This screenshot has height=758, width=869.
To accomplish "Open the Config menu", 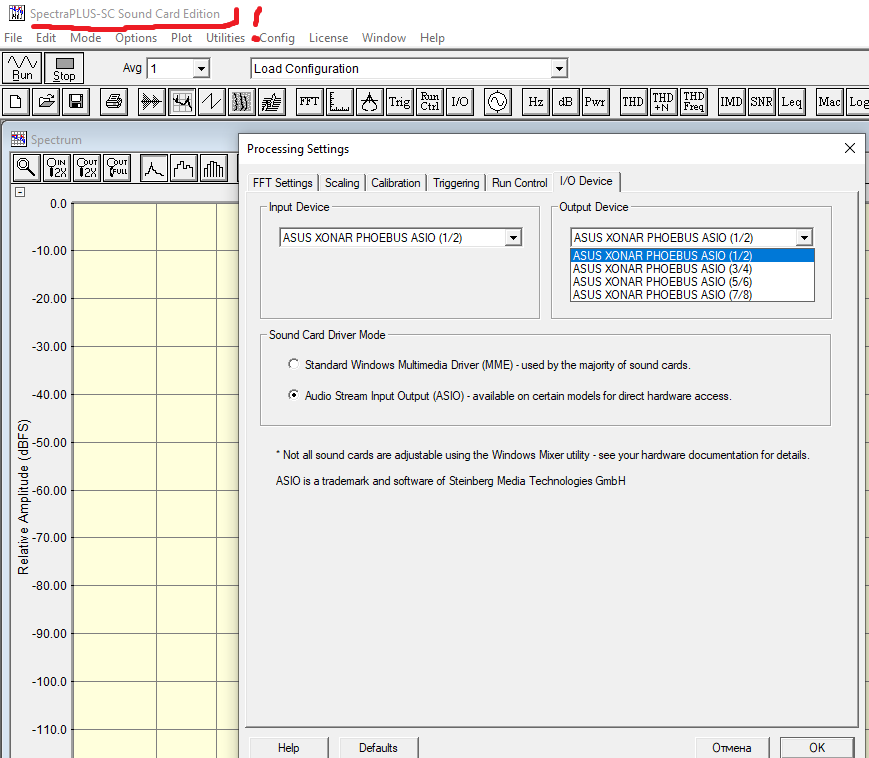I will click(277, 38).
